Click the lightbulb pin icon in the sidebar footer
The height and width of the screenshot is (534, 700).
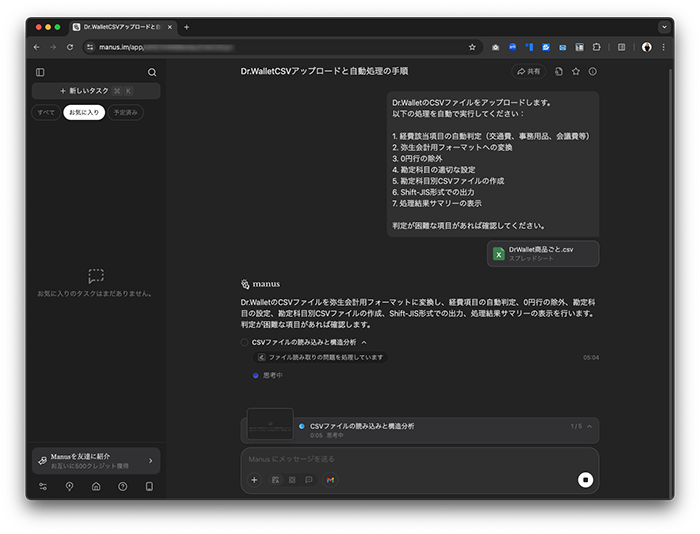pyautogui.click(x=70, y=486)
